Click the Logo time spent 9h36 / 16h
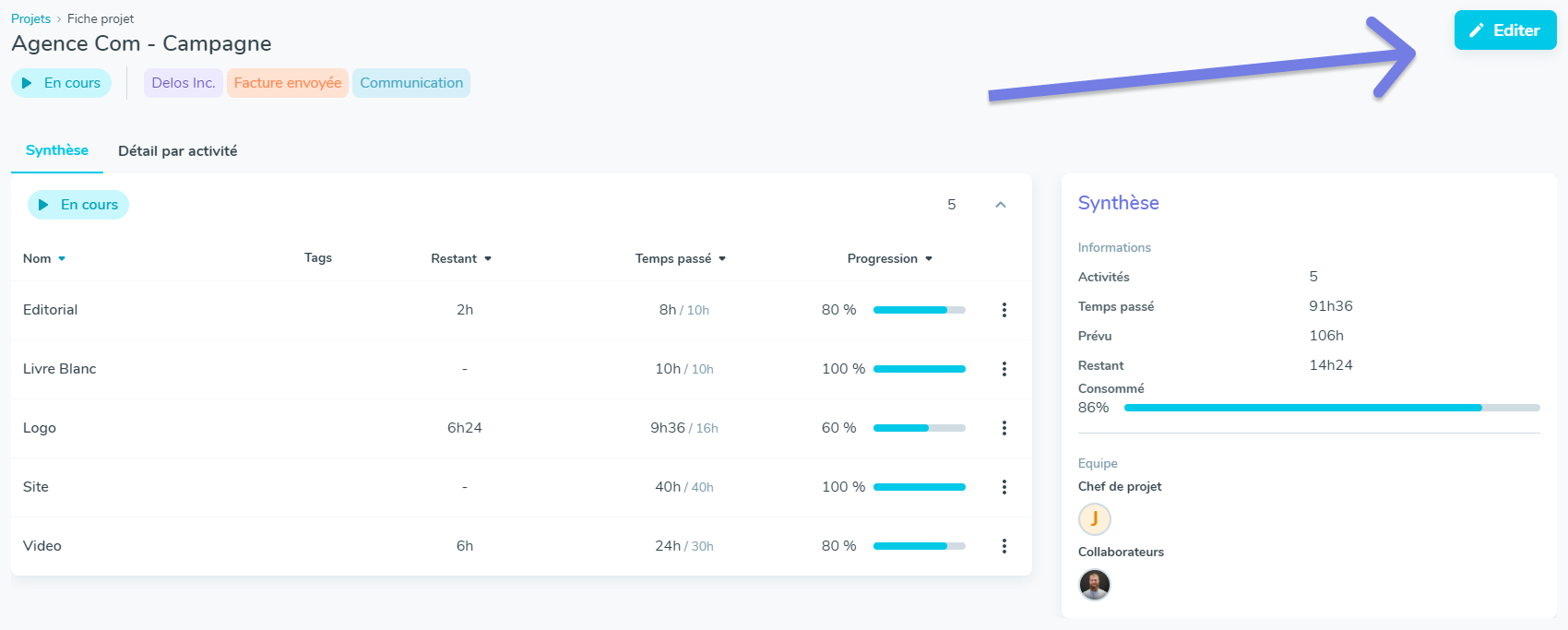This screenshot has width=1568, height=630. click(x=684, y=428)
